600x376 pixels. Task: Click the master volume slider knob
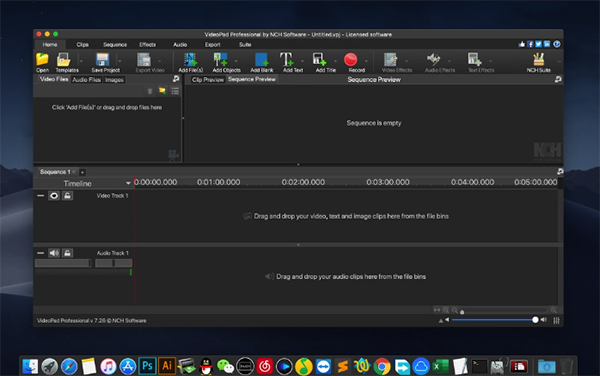click(x=535, y=320)
